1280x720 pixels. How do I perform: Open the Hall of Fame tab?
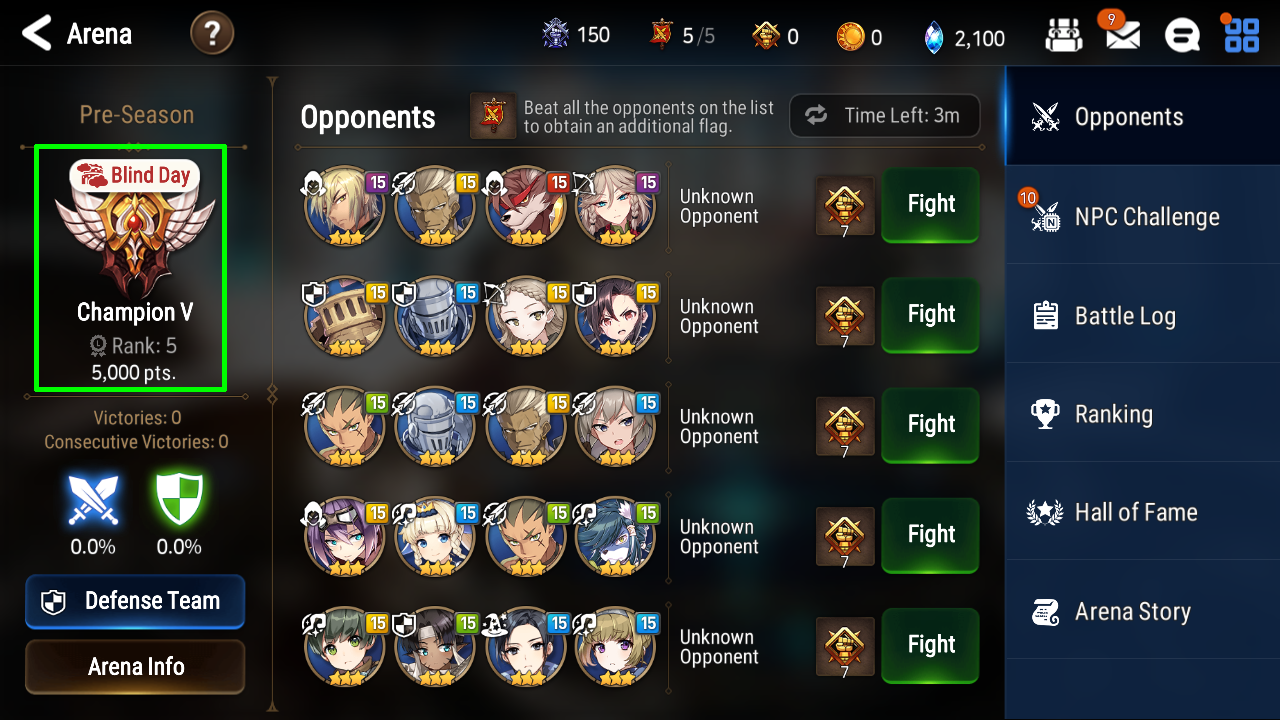click(1143, 512)
